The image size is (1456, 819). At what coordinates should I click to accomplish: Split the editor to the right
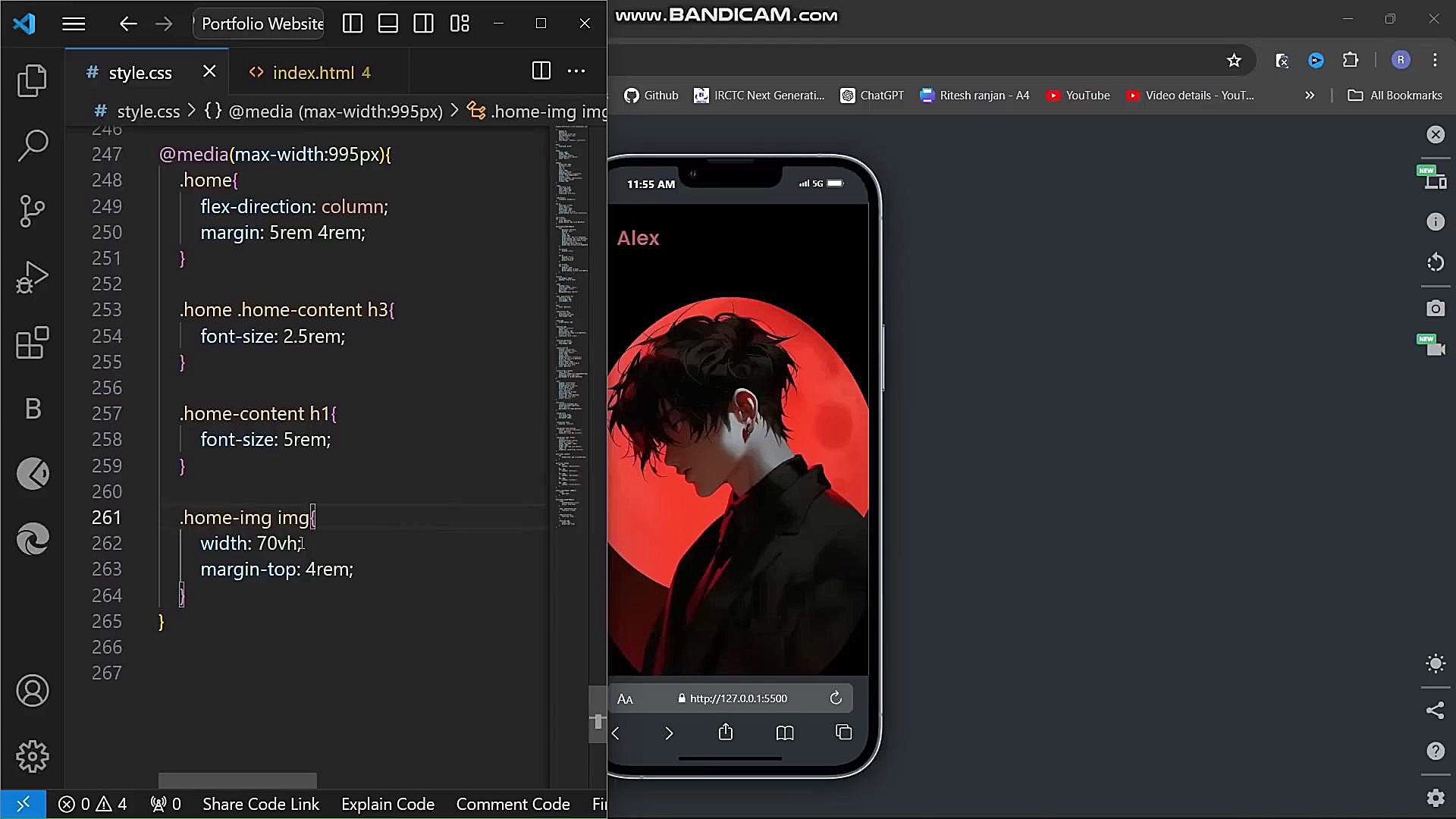coord(541,71)
